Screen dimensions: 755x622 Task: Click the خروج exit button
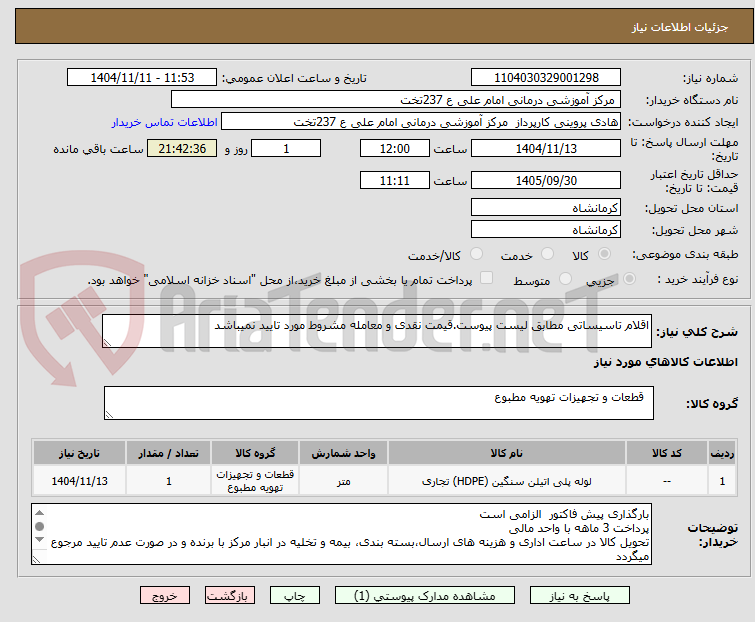[165, 596]
